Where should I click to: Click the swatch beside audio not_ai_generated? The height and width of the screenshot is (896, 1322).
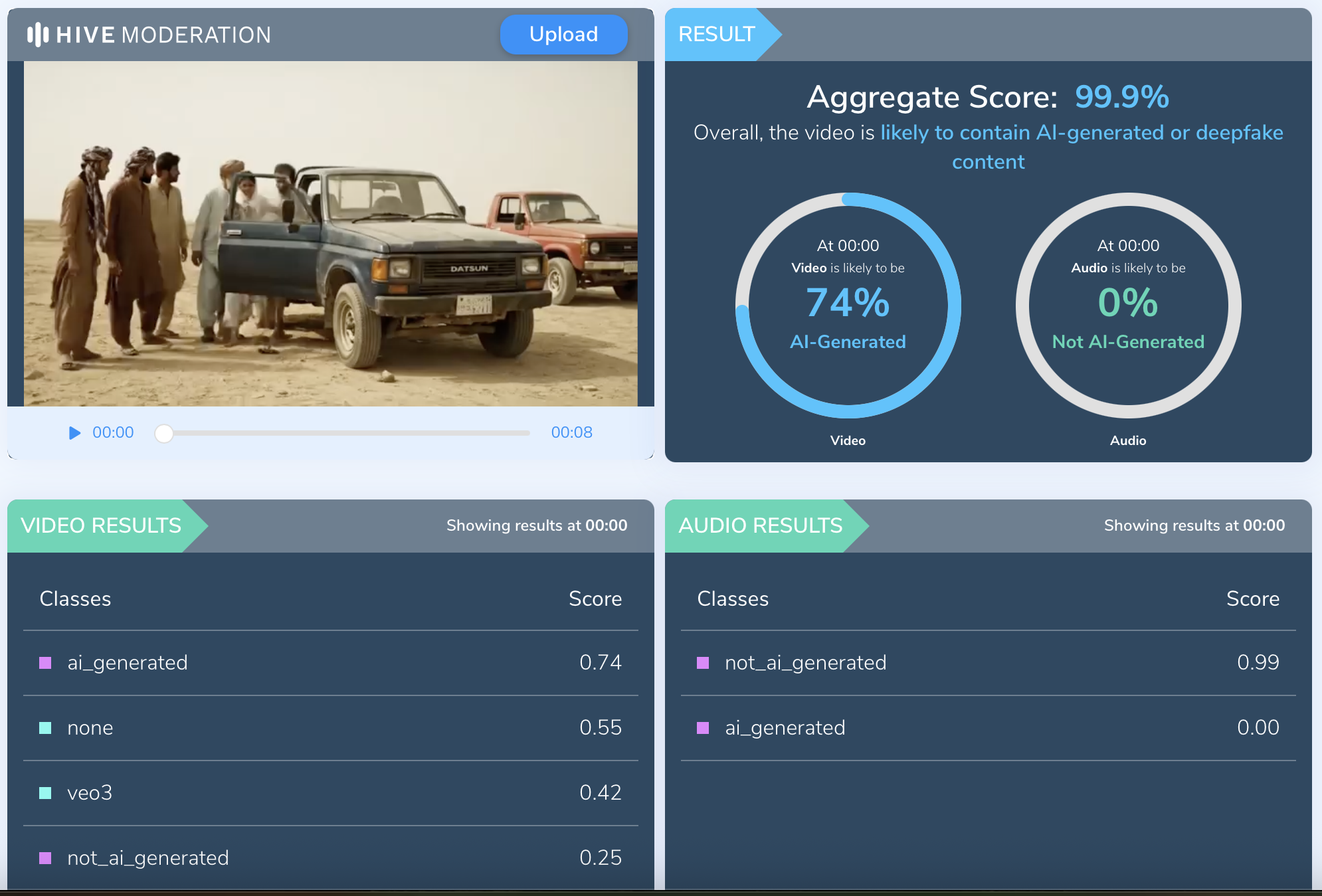pos(703,663)
